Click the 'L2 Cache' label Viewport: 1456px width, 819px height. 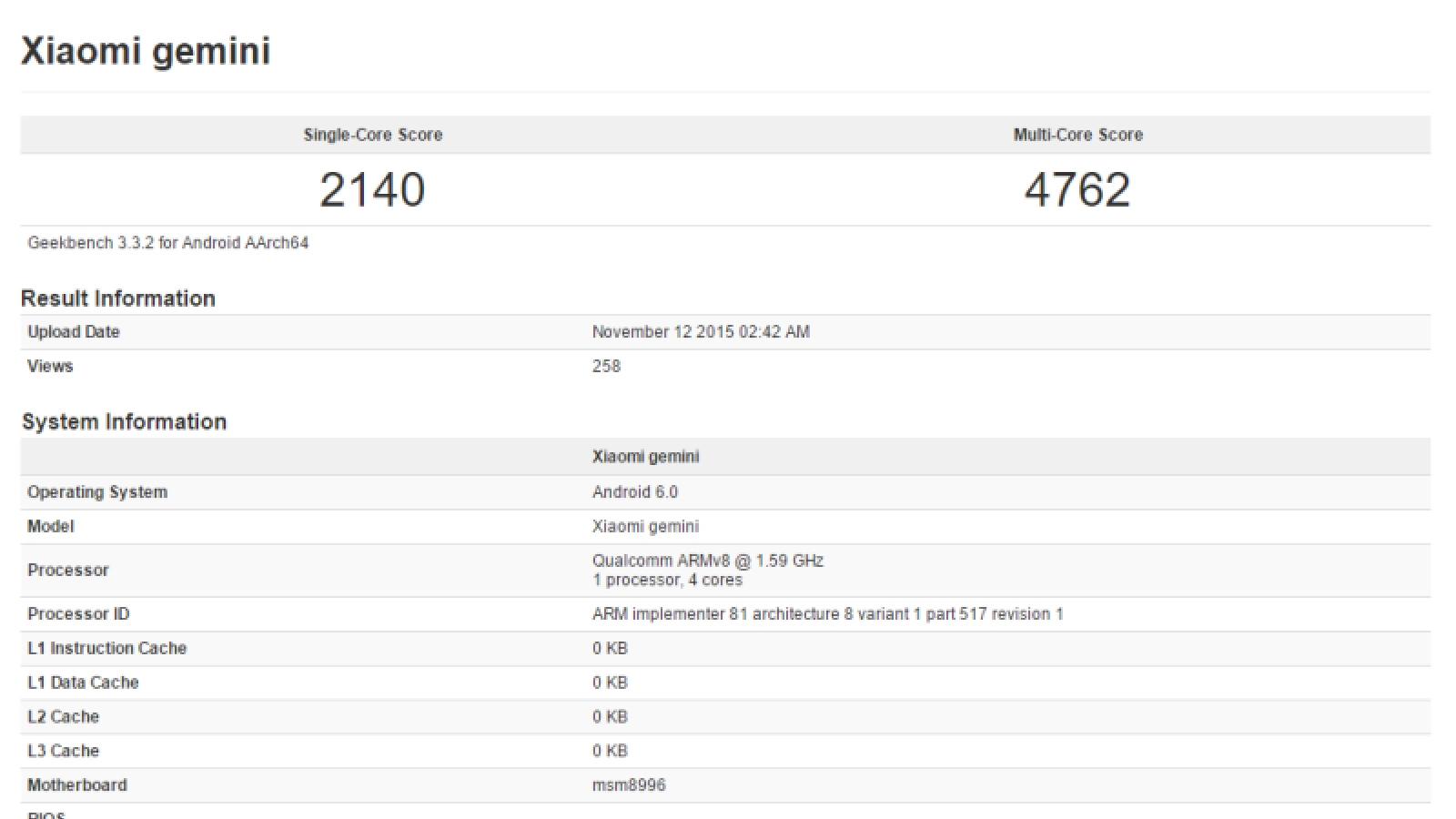[x=63, y=716]
